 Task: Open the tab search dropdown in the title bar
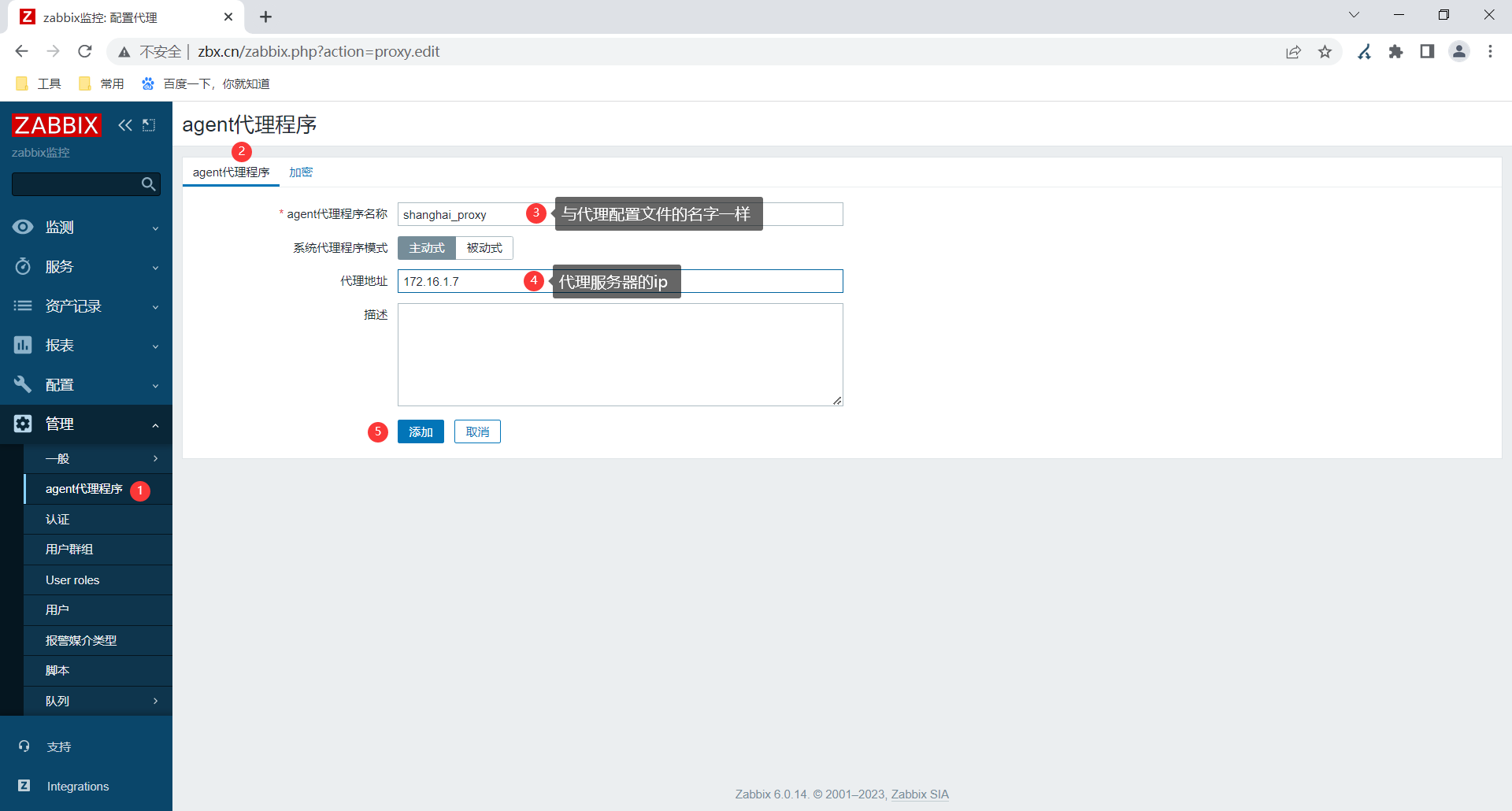click(1354, 15)
